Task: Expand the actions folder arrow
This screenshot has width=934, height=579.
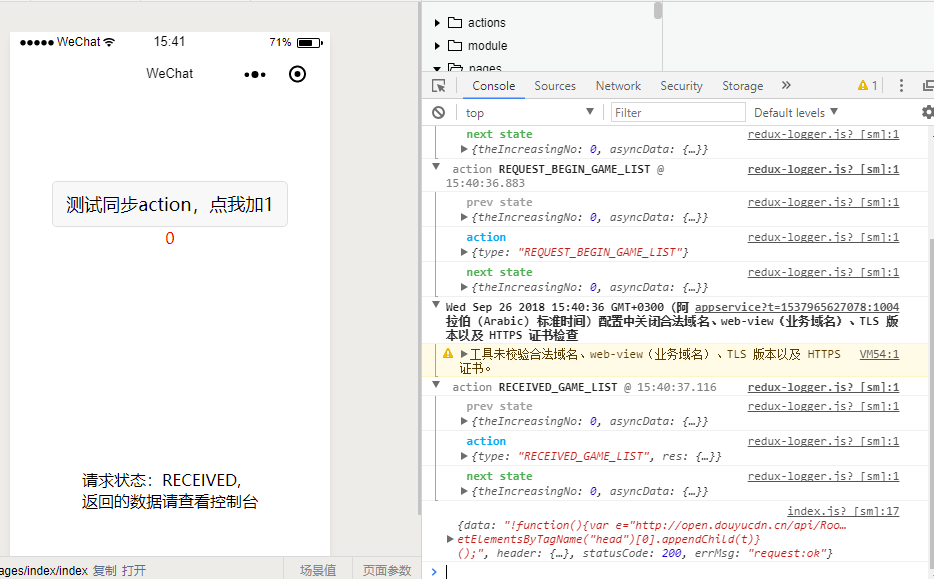Action: [437, 23]
